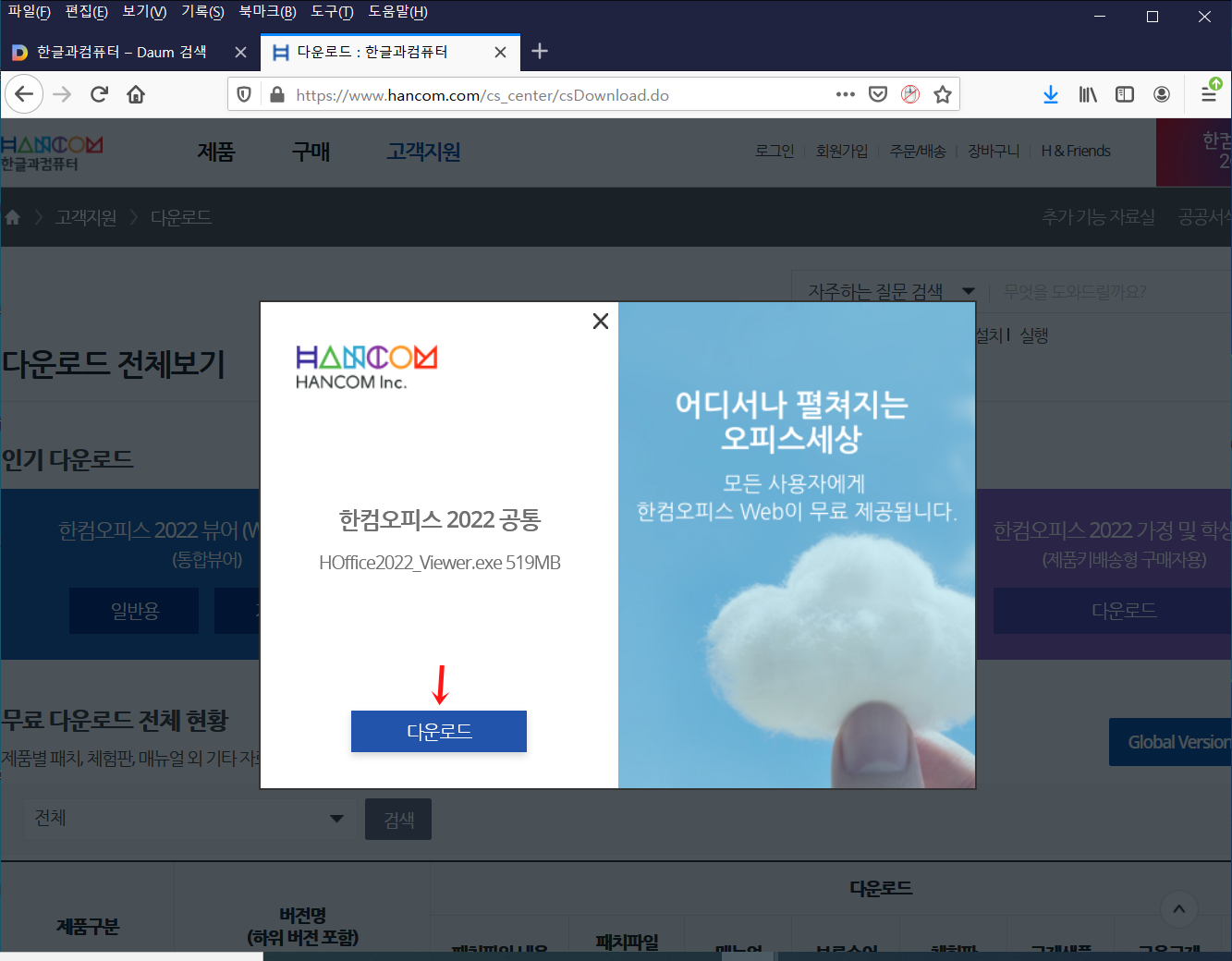Viewport: 1232px width, 961px height.
Task: Expand the 전체 product dropdown
Action: click(189, 818)
